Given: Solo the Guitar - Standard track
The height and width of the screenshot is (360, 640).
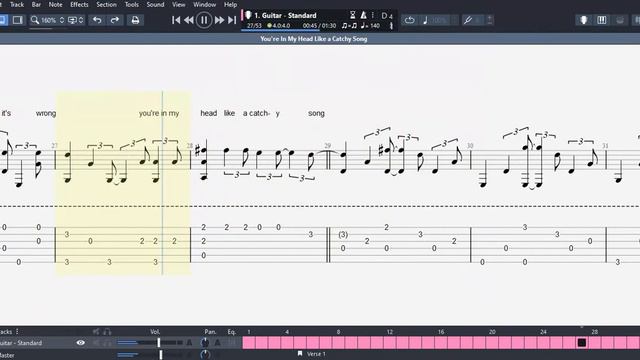Looking at the screenshot, I should [107, 343].
